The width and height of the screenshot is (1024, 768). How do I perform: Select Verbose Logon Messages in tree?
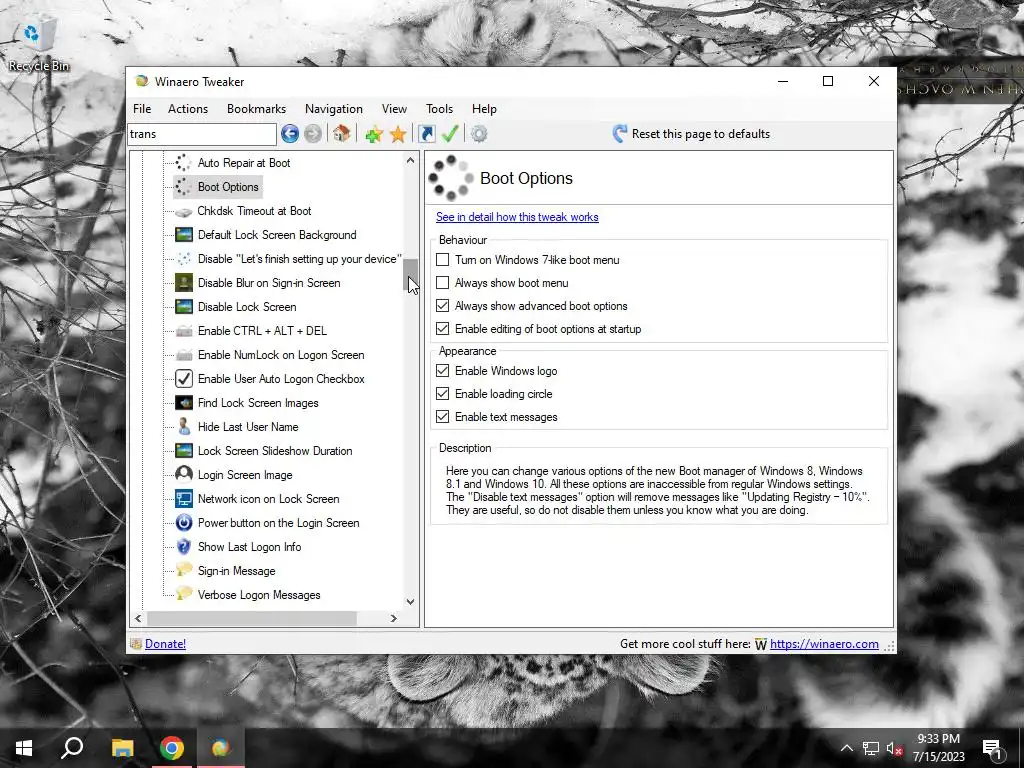[x=259, y=595]
